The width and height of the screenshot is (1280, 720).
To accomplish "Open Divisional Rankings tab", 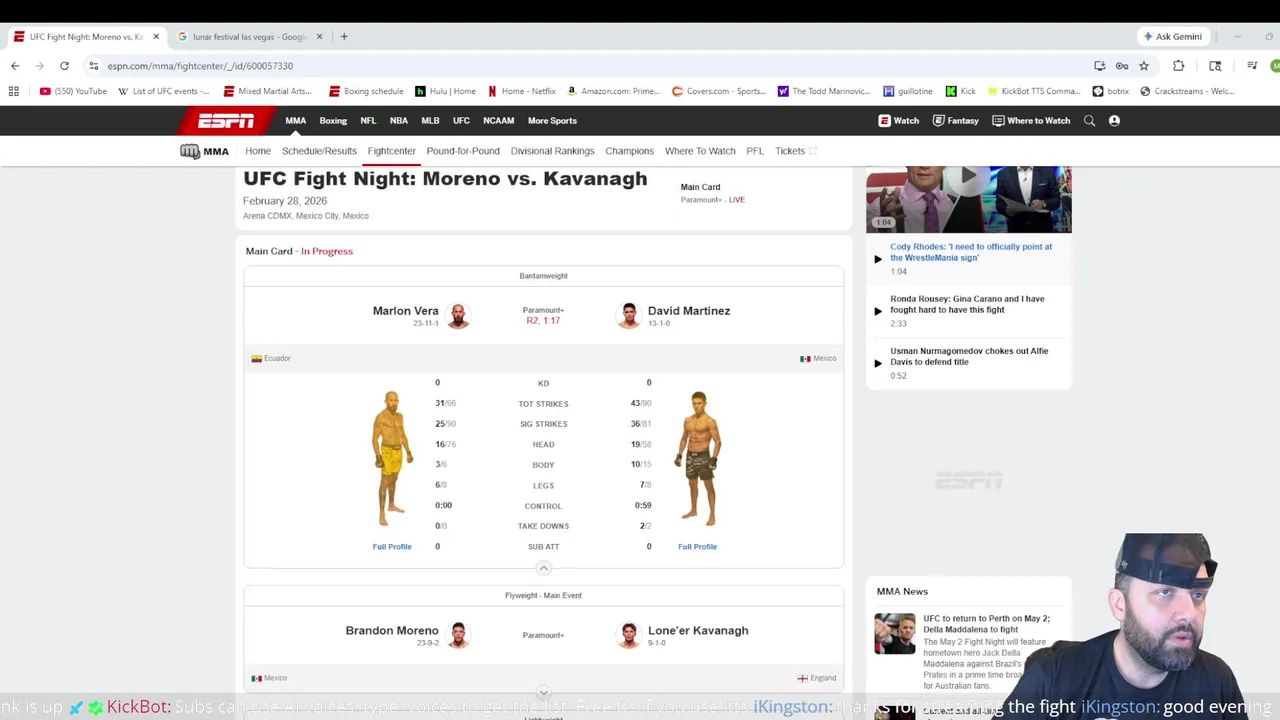I will click(x=552, y=151).
